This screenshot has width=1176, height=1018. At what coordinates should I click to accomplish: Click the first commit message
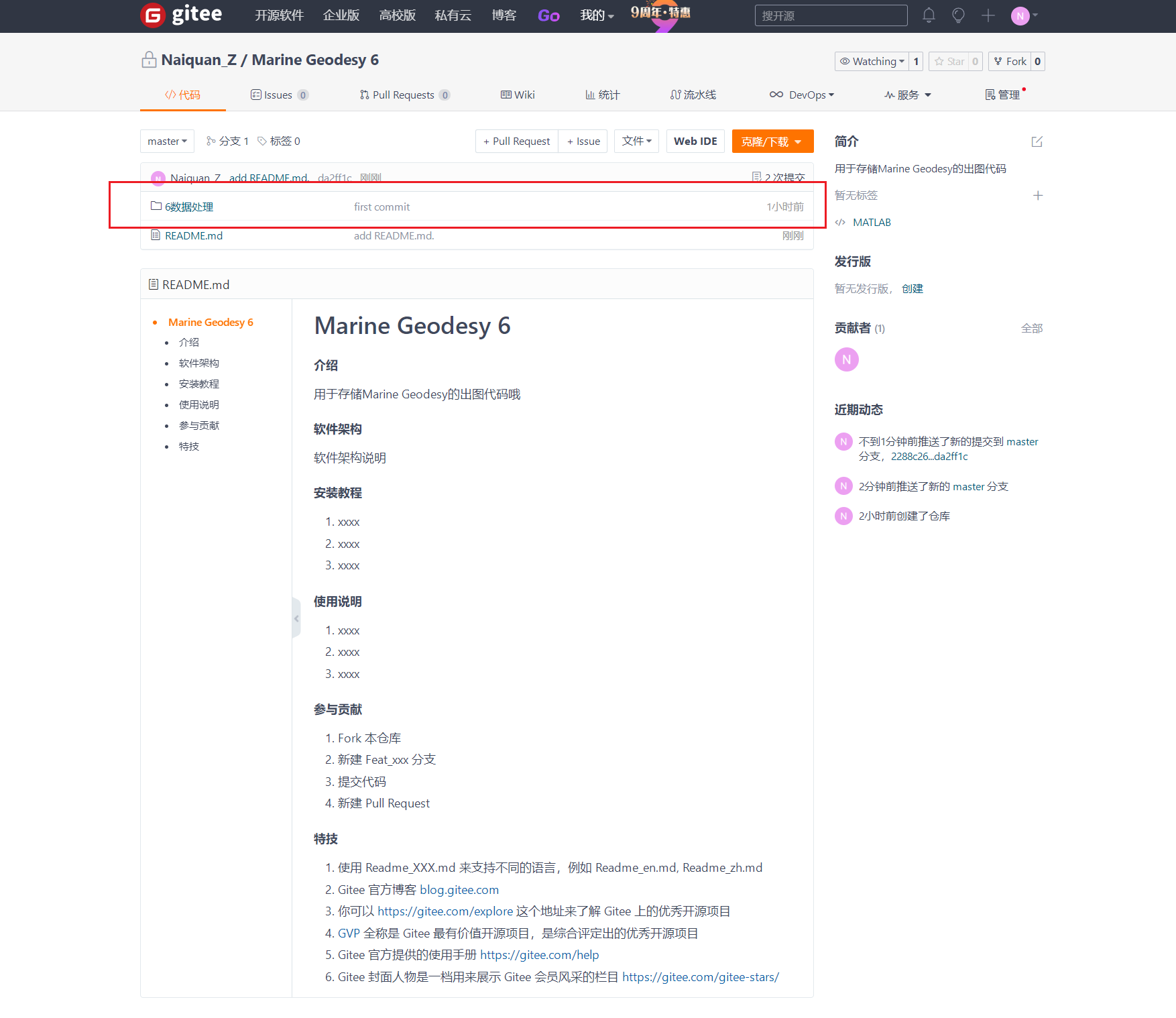coord(382,207)
